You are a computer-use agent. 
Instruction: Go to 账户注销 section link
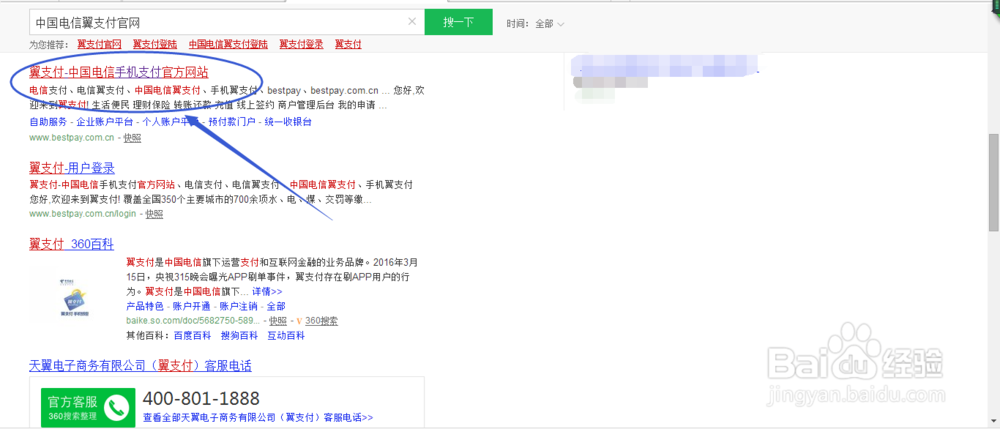239,306
